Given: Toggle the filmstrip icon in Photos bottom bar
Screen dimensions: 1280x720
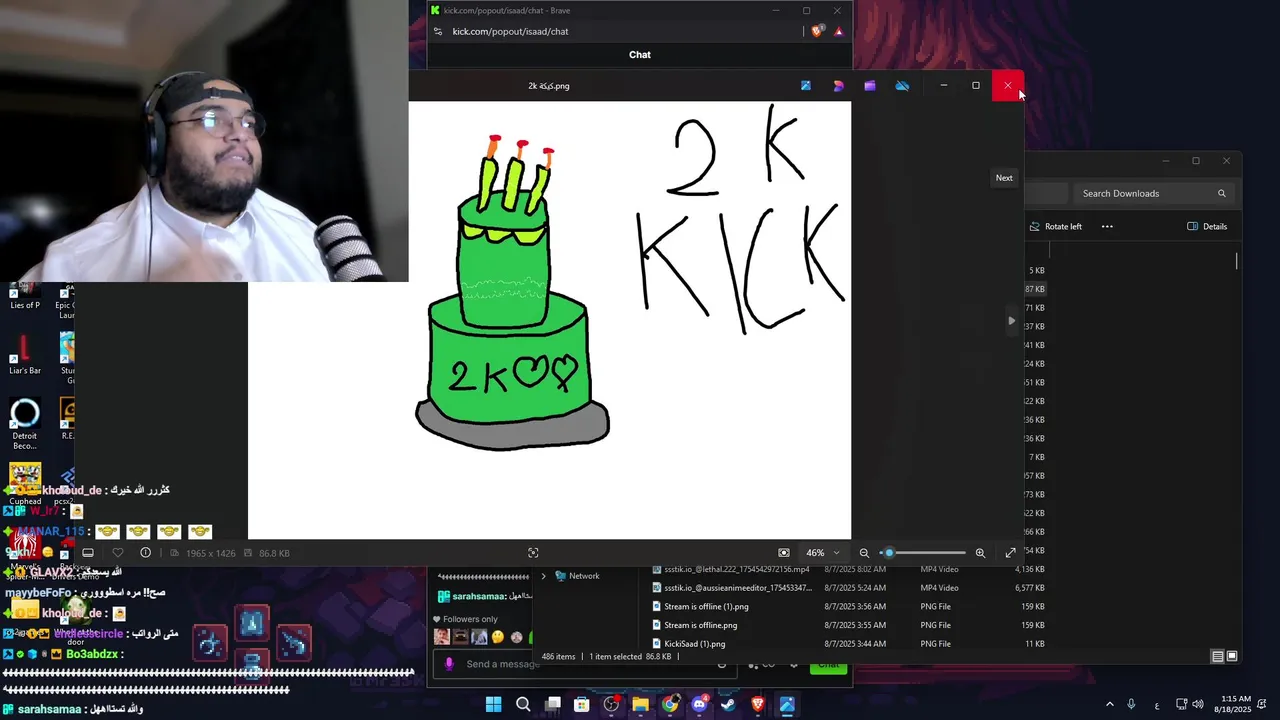Looking at the screenshot, I should click(x=88, y=553).
